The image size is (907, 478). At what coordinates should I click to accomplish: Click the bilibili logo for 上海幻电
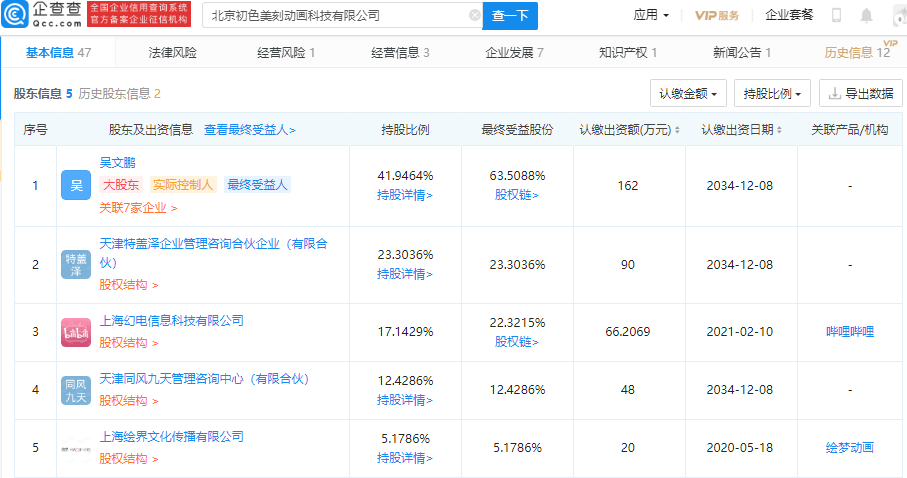point(76,332)
